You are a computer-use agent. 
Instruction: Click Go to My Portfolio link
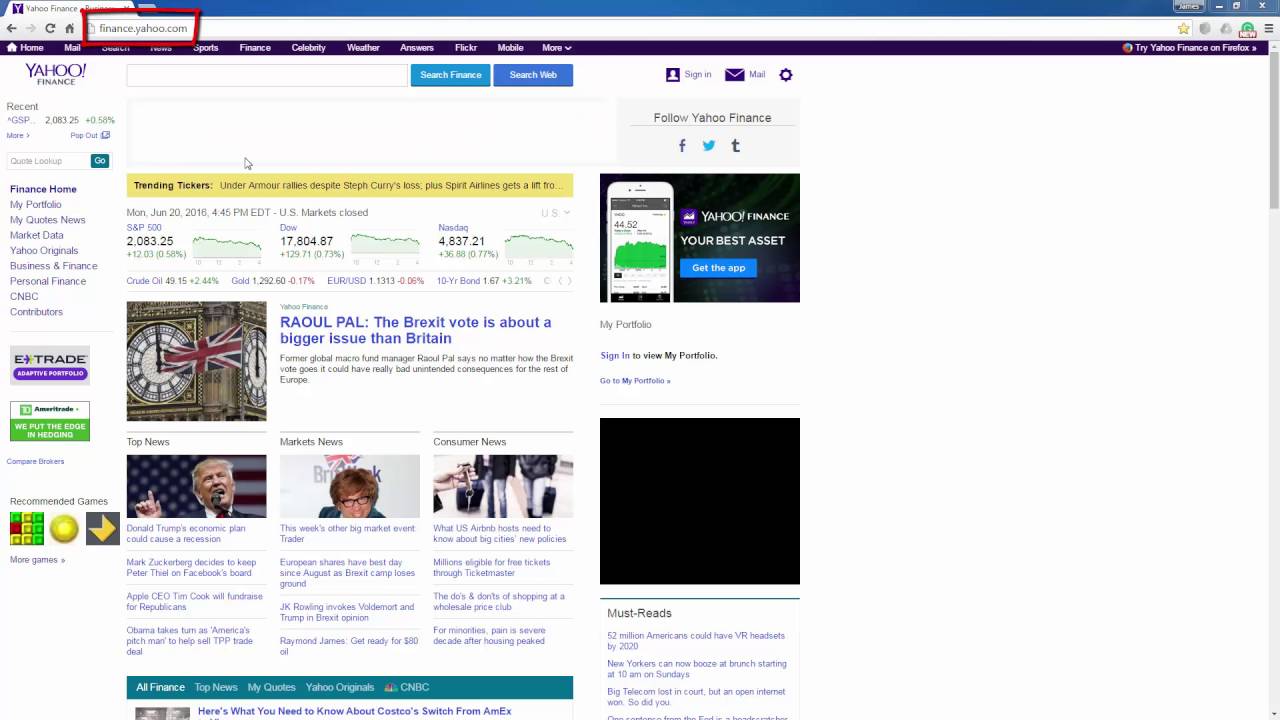click(635, 381)
